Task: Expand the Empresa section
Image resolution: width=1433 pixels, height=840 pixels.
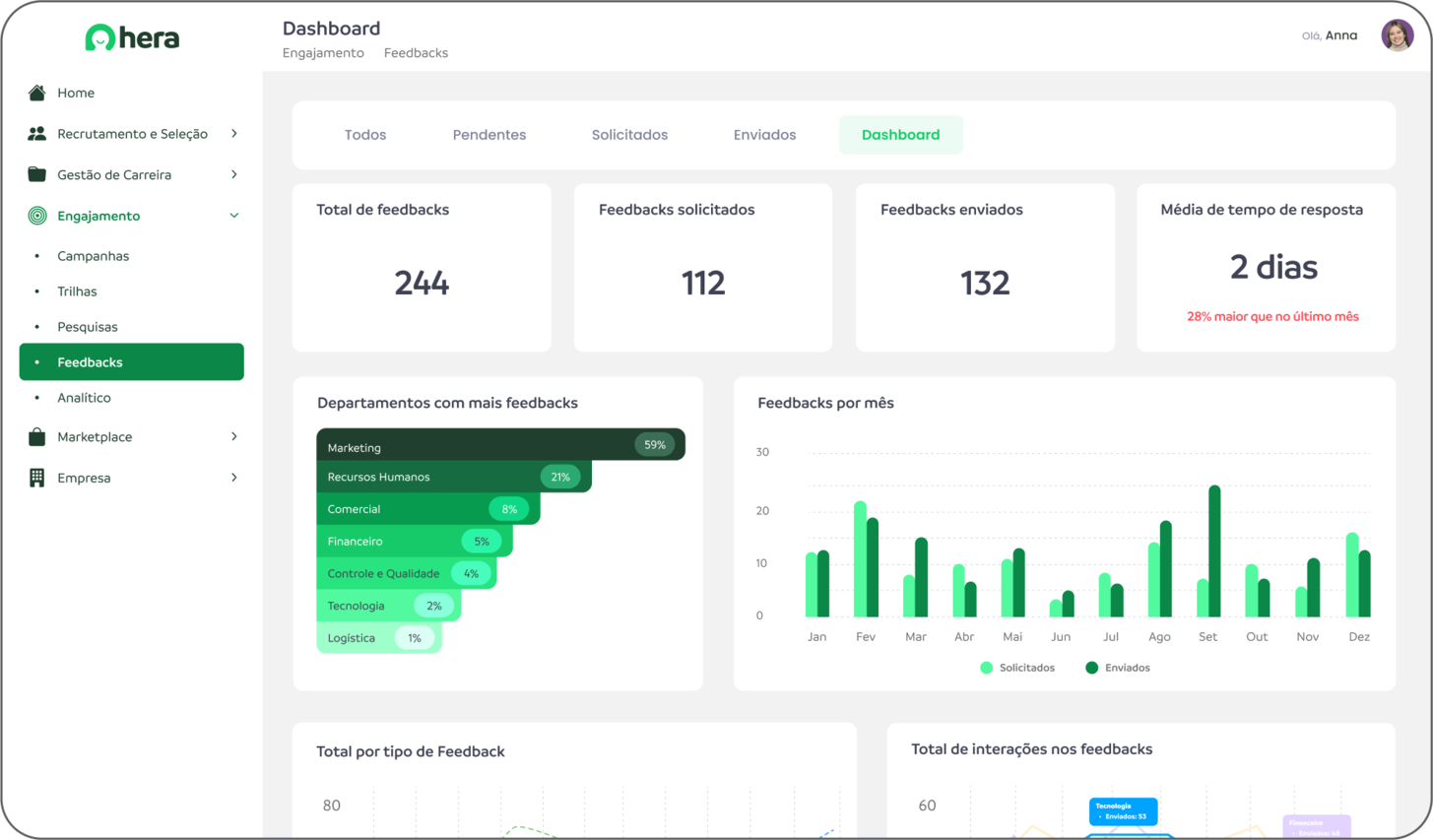Action: pyautogui.click(x=234, y=478)
